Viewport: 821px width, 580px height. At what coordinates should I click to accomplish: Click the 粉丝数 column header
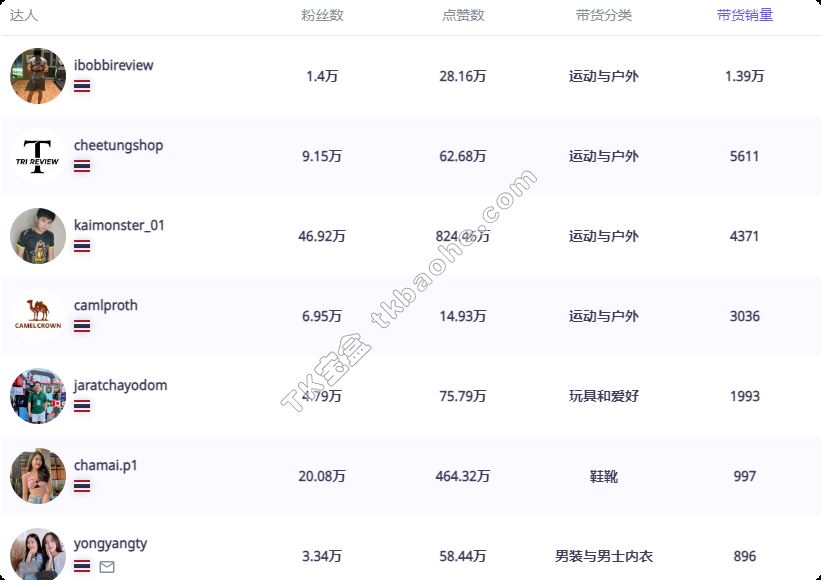[322, 15]
